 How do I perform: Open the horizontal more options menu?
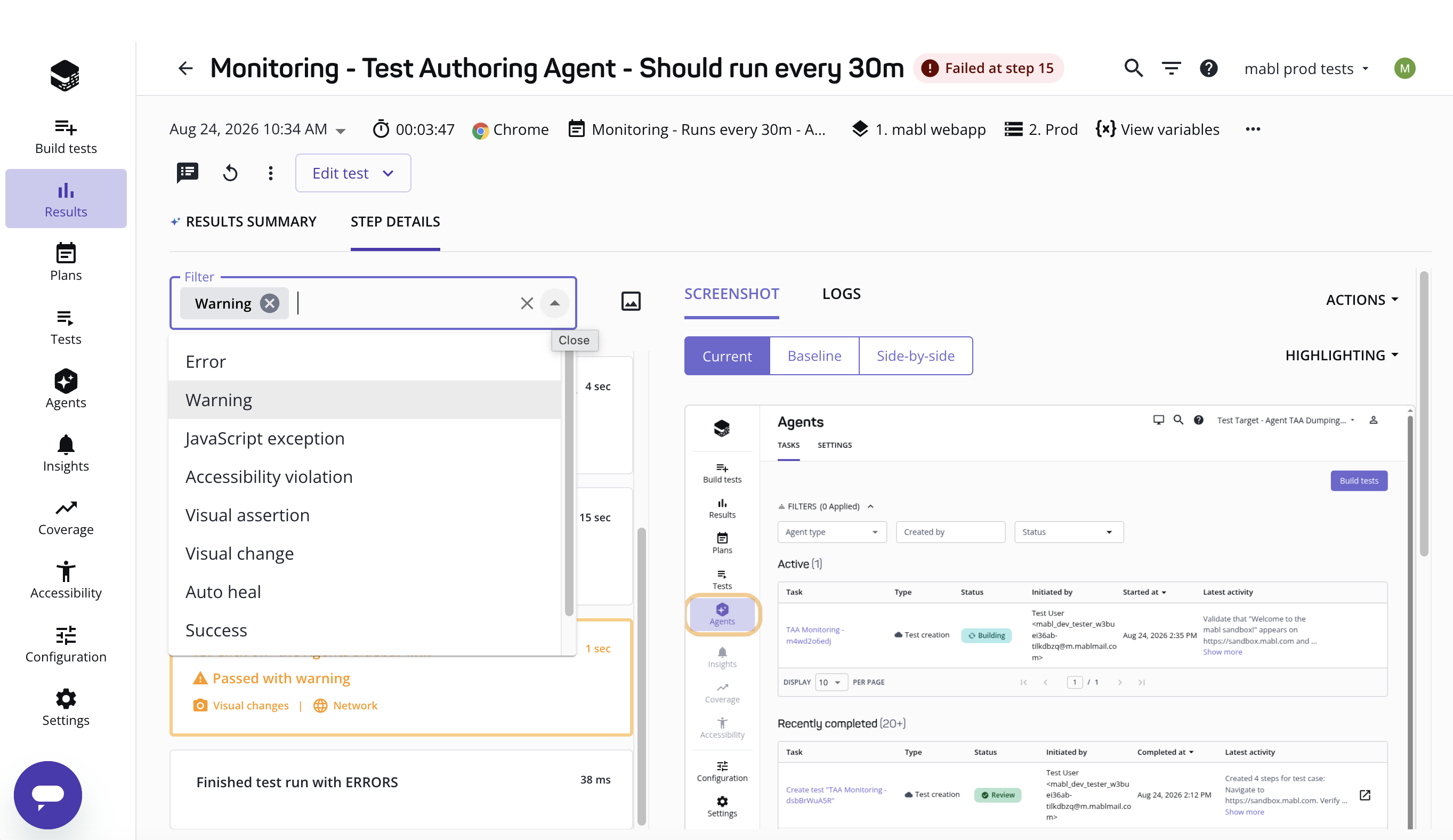pos(1253,129)
